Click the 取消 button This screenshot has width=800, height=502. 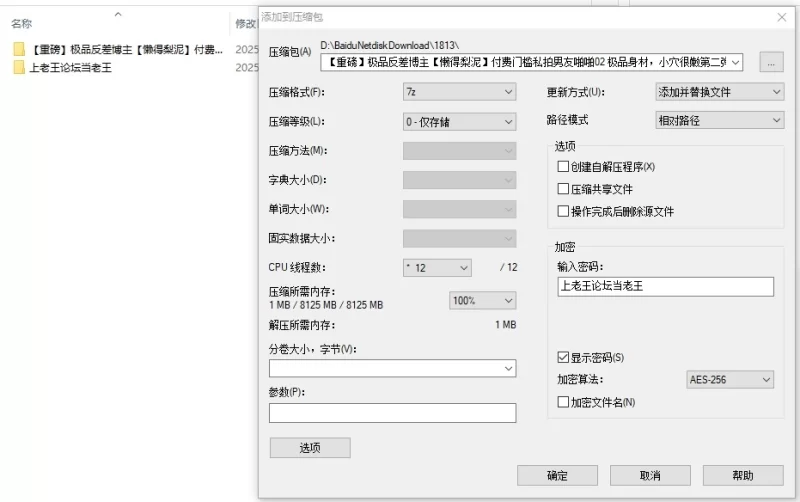tap(650, 475)
